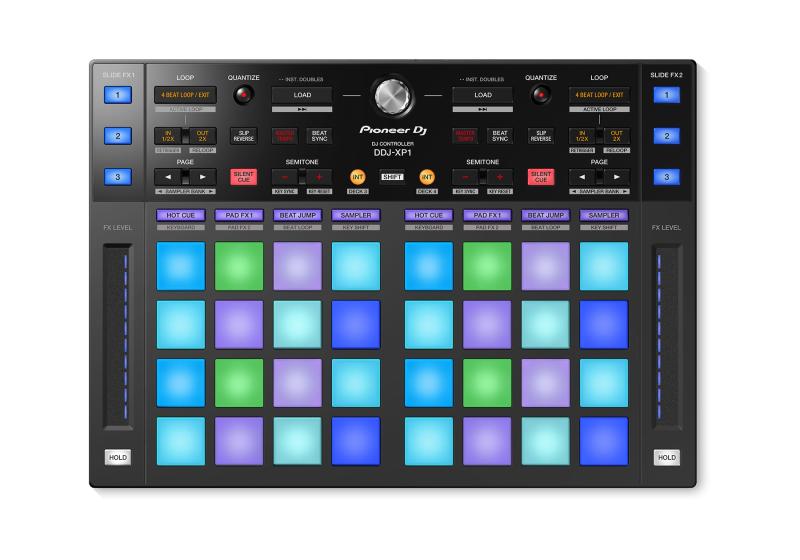The width and height of the screenshot is (800, 560).
Task: Hit right deck bottom-row dark blue pad
Action: pos(604,441)
